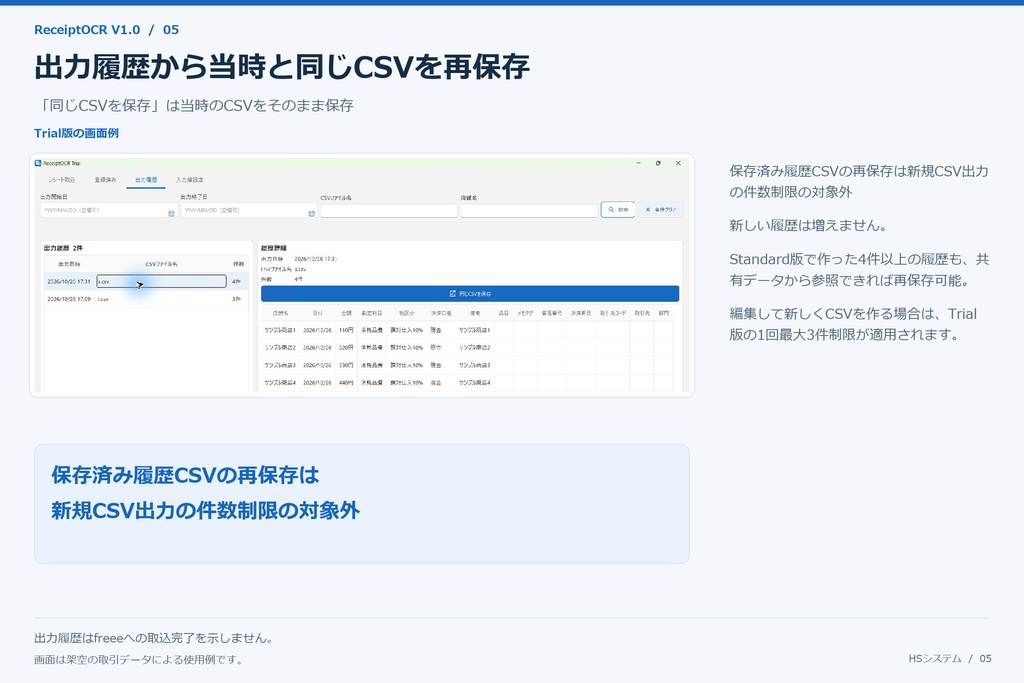
Task: Click the 勘定科目 column header
Action: pos(372,313)
